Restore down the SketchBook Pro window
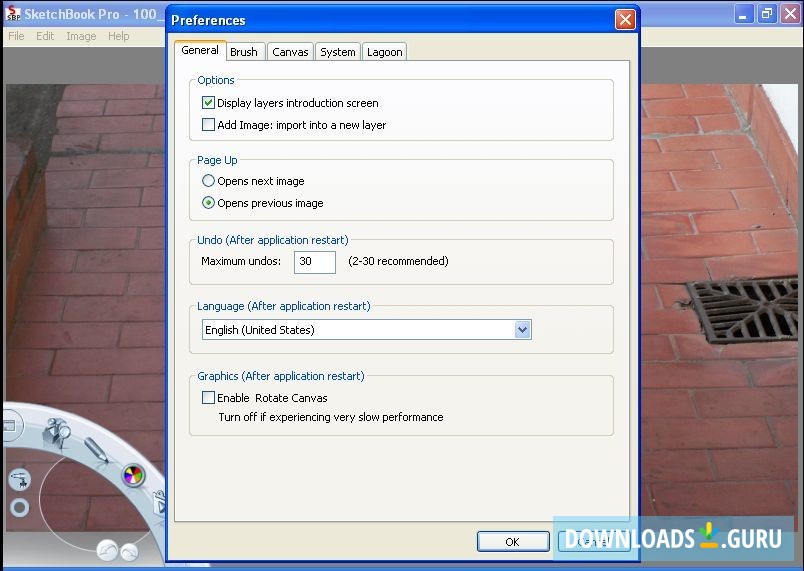 click(767, 14)
